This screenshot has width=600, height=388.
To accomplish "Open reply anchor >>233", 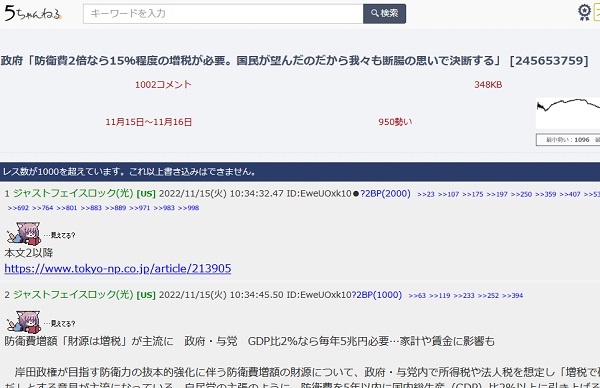I will 464,296.
